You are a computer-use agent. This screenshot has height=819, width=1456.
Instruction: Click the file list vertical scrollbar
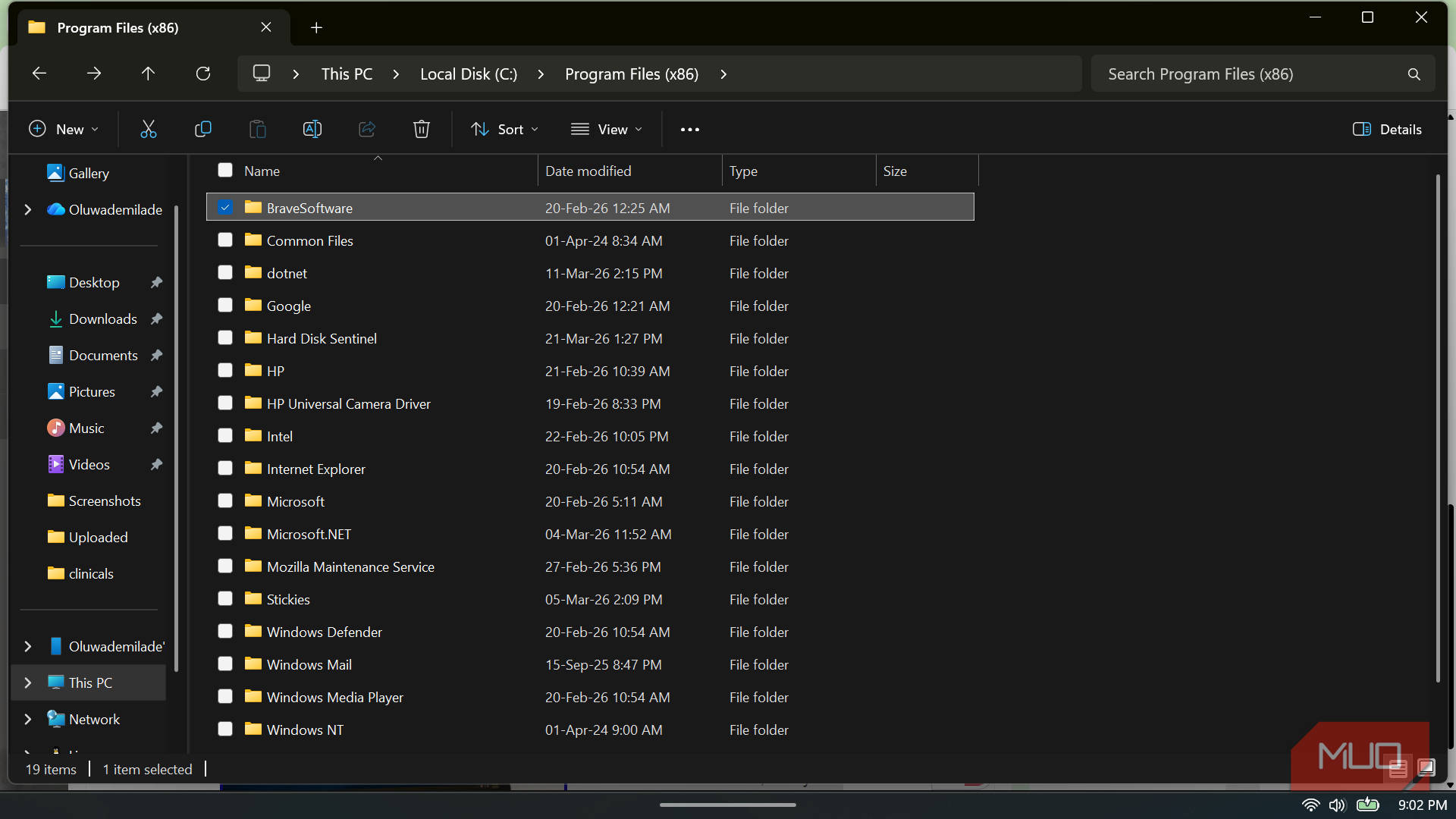pos(1438,428)
